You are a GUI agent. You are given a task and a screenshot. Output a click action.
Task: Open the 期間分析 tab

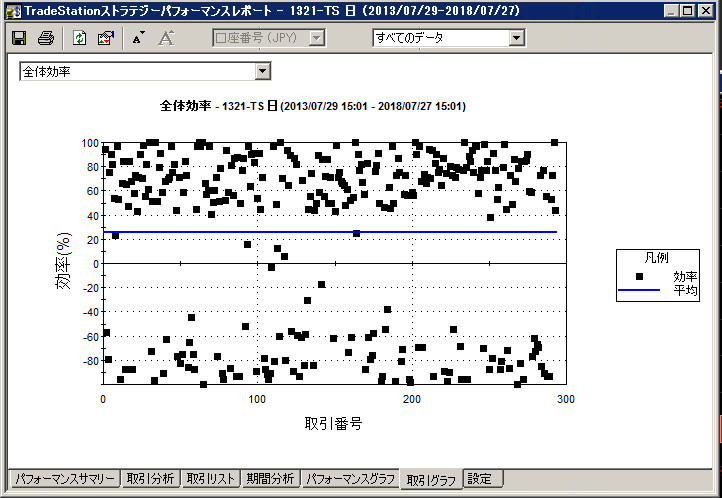(270, 479)
